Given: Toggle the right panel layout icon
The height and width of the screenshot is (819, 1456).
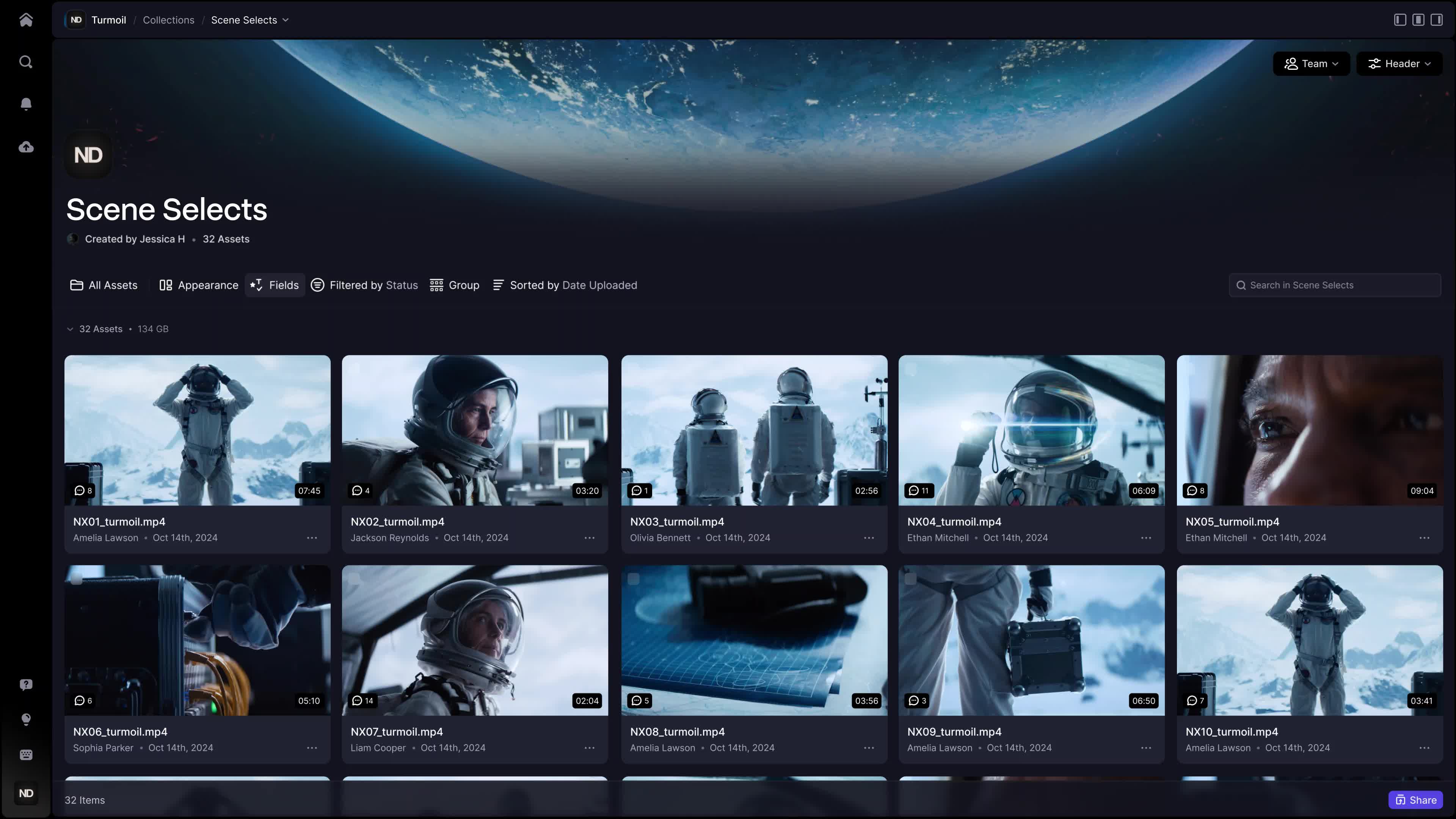Looking at the screenshot, I should click(x=1436, y=20).
